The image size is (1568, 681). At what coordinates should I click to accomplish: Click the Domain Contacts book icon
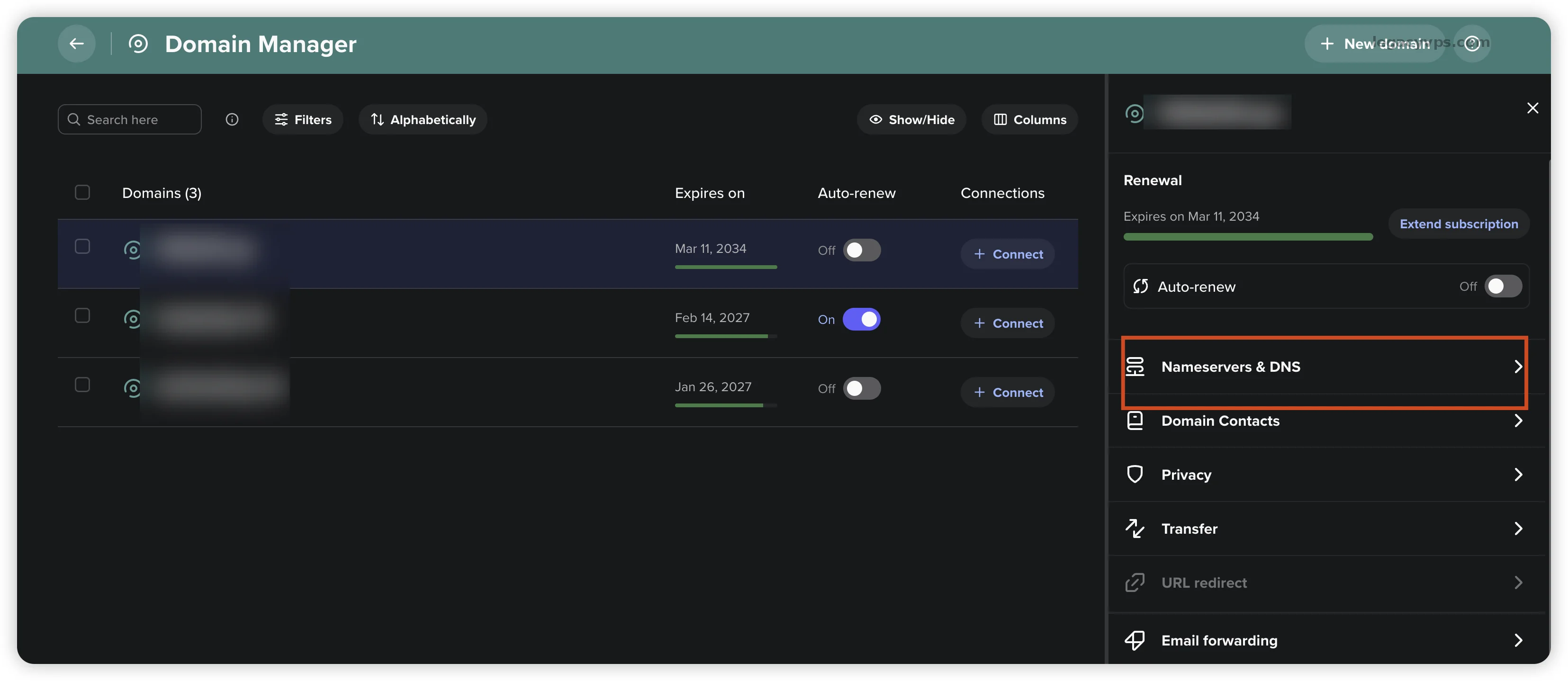[x=1135, y=421]
